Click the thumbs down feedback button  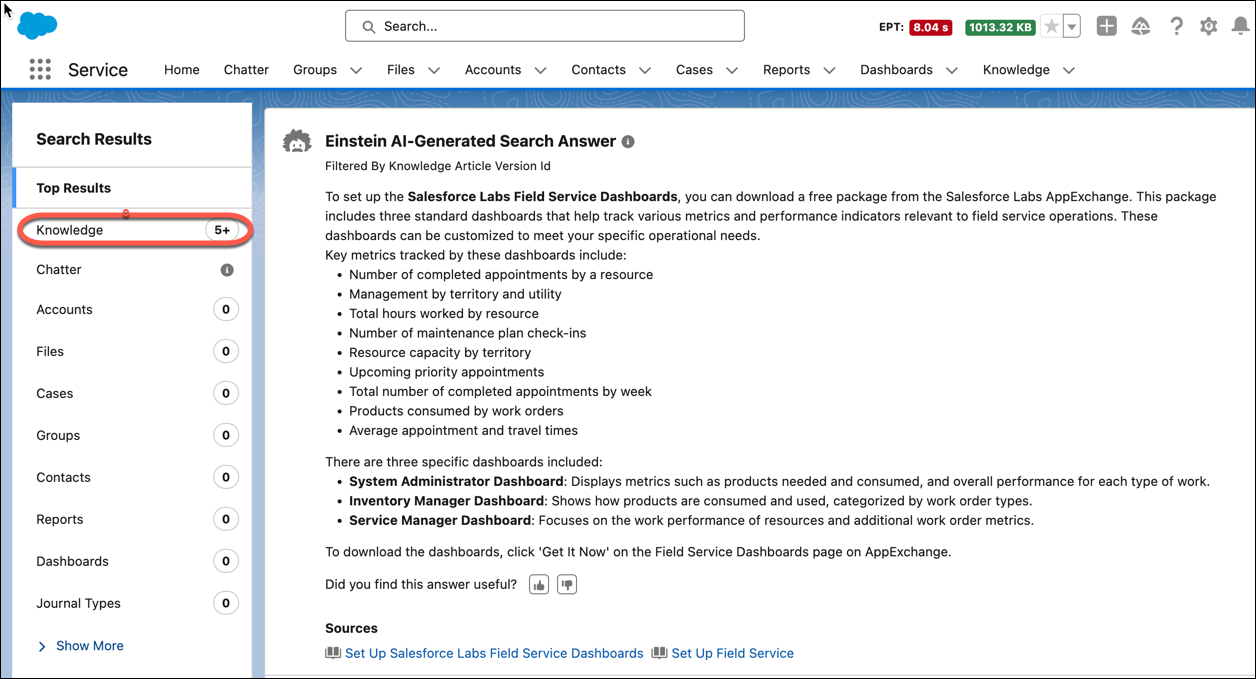(x=567, y=585)
